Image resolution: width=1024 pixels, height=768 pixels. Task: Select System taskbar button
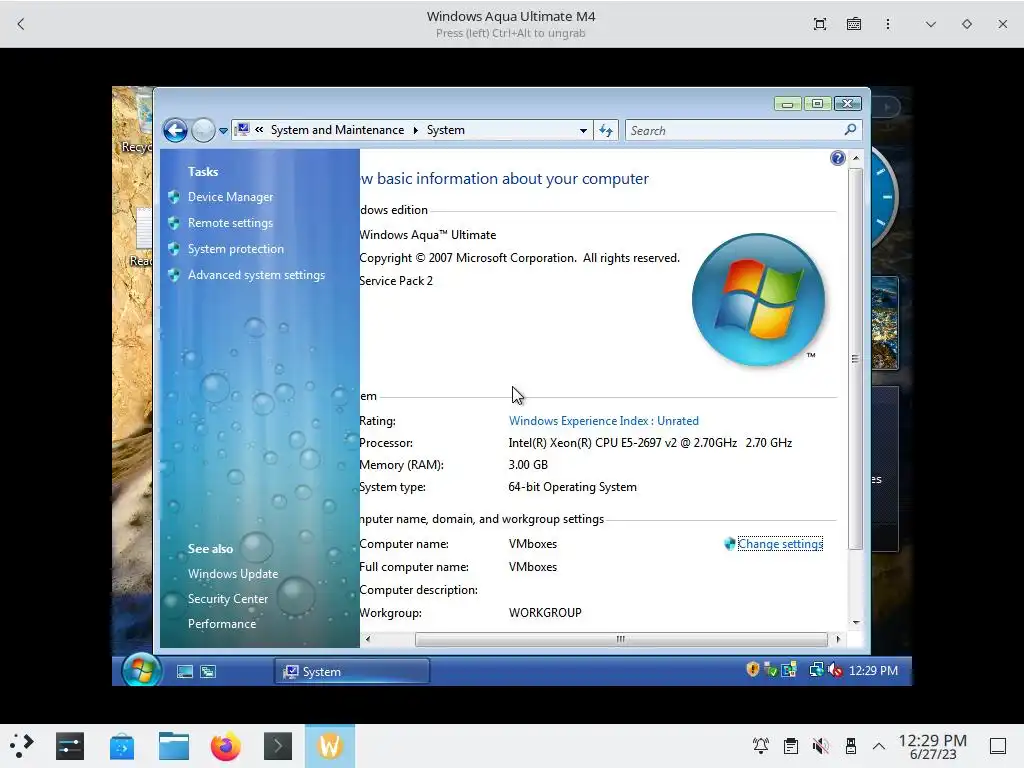click(x=352, y=671)
